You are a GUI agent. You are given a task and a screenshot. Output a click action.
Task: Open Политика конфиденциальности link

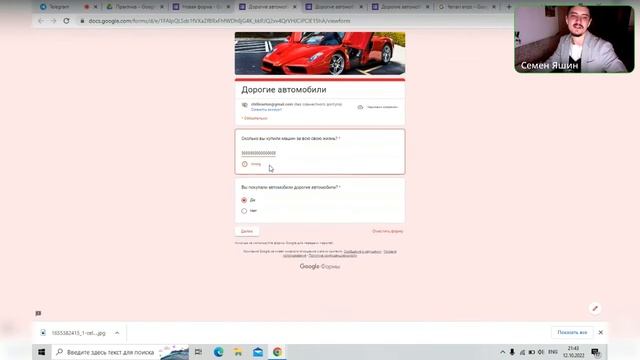(x=332, y=256)
